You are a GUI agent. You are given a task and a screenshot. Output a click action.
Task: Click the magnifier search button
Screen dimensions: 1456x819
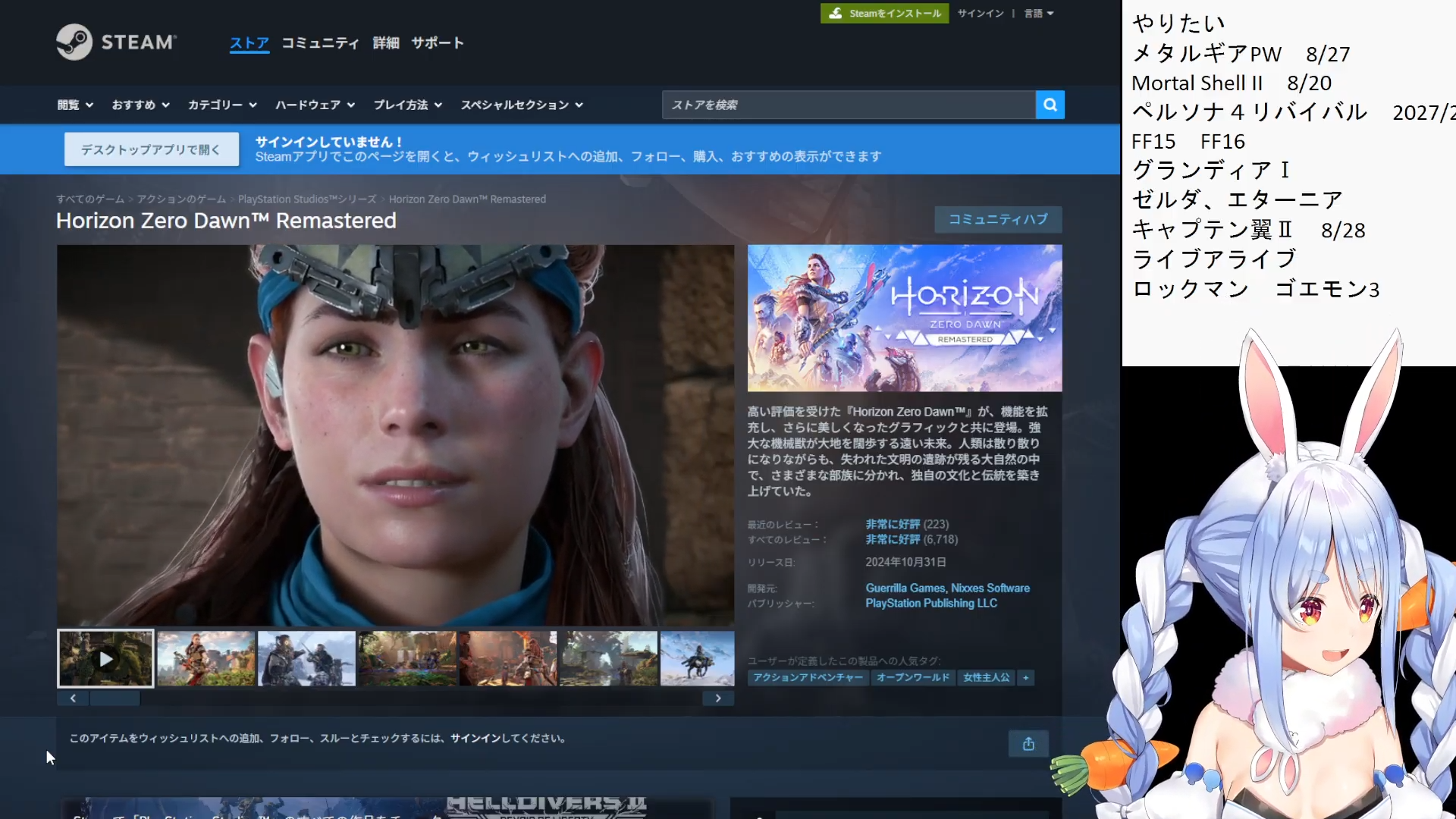click(1050, 105)
